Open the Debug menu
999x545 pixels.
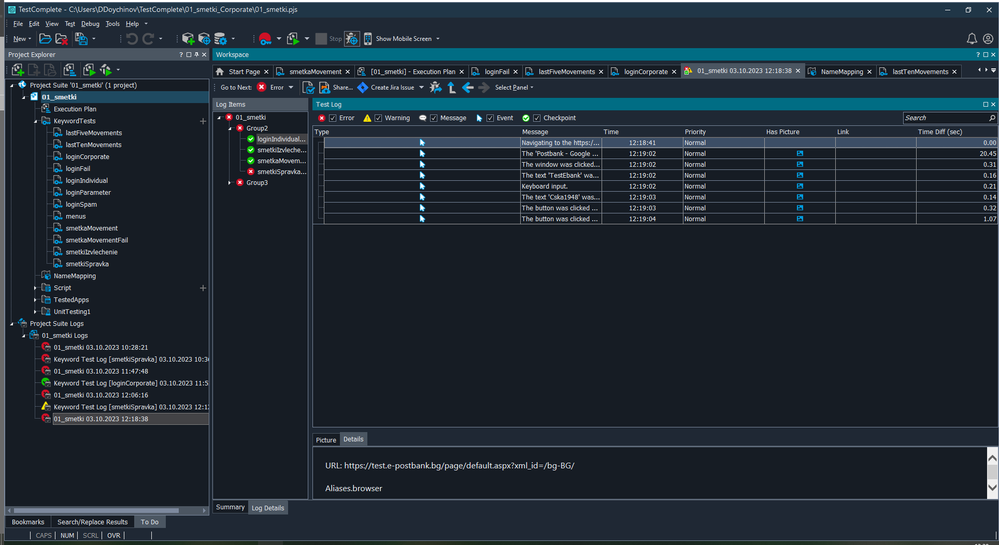[x=89, y=23]
